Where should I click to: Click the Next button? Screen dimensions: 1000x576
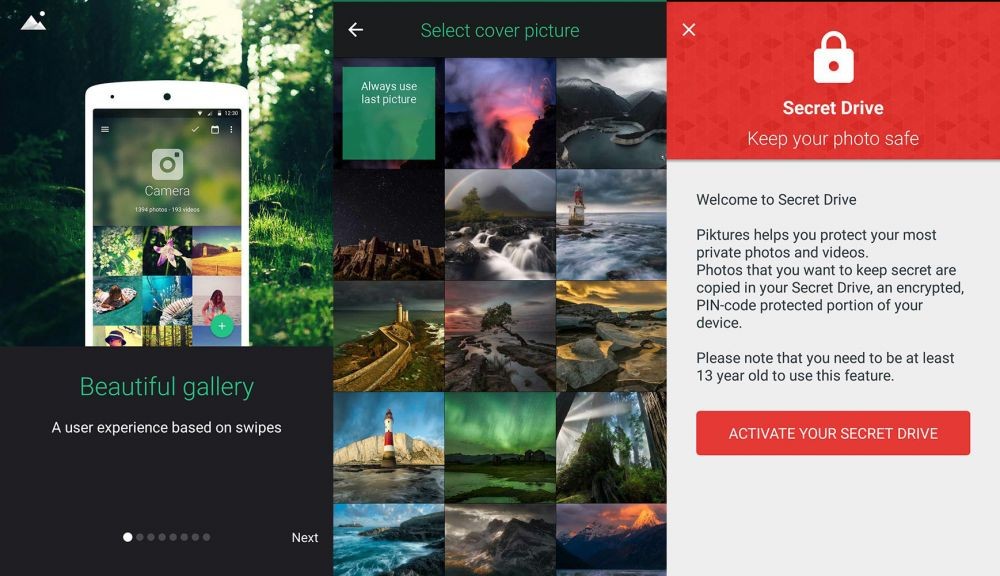(305, 538)
